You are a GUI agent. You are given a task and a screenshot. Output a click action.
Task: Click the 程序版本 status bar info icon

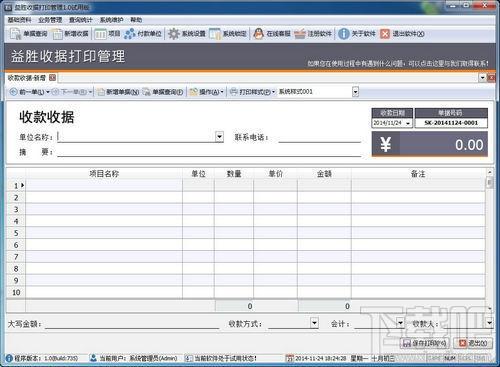9,358
